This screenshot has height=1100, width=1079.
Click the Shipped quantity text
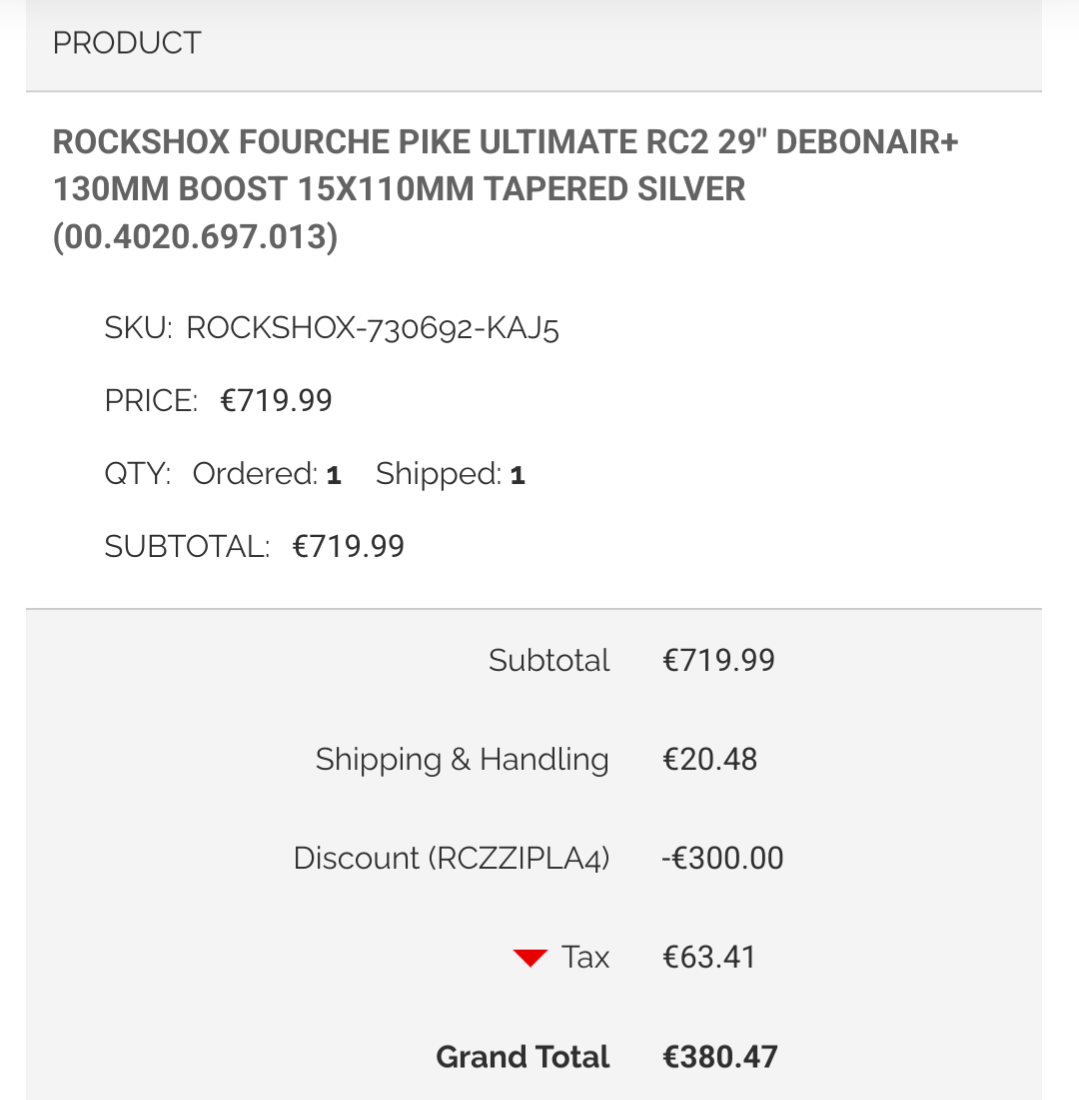pos(450,474)
